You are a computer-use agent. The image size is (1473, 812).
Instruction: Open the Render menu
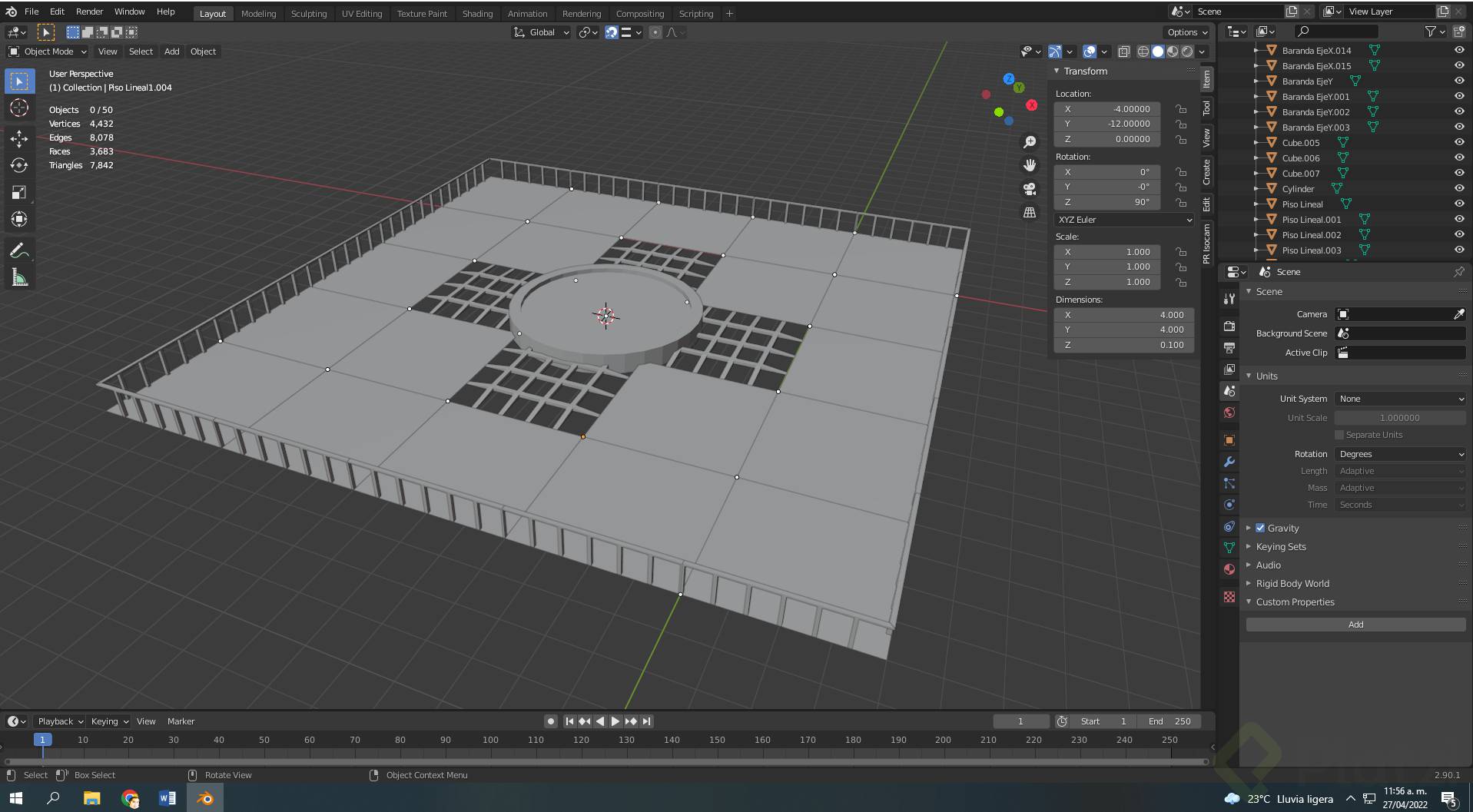click(88, 12)
